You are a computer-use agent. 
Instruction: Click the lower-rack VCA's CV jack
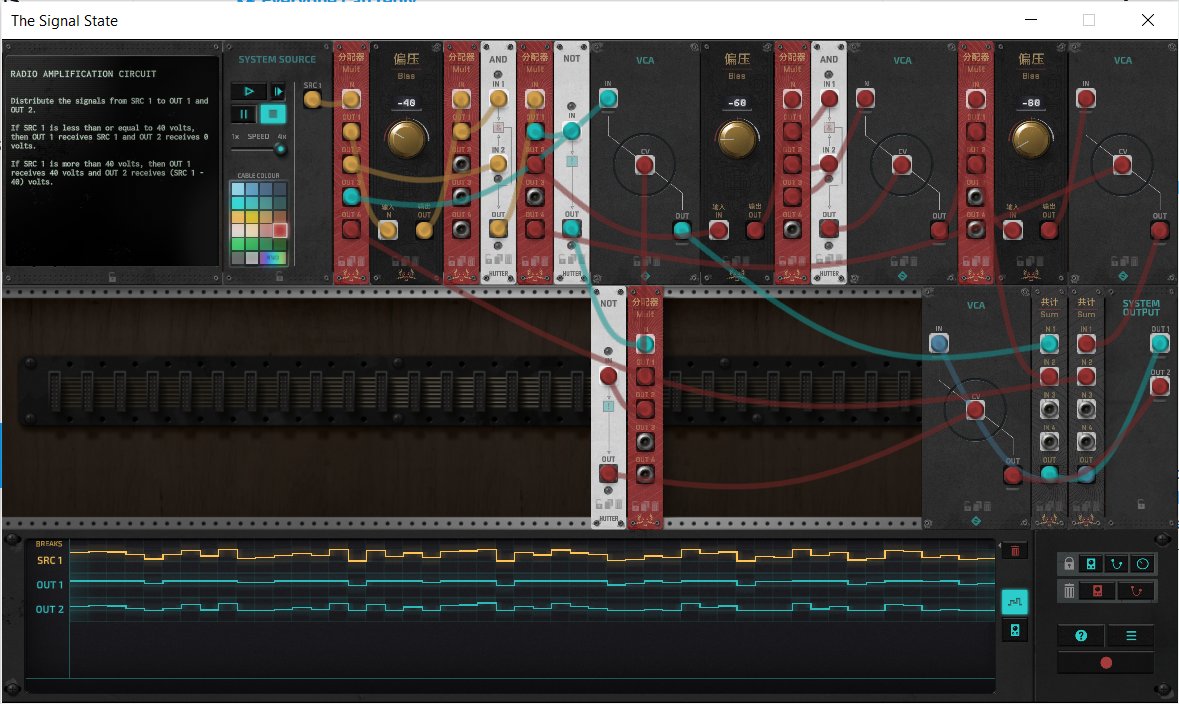tap(975, 410)
